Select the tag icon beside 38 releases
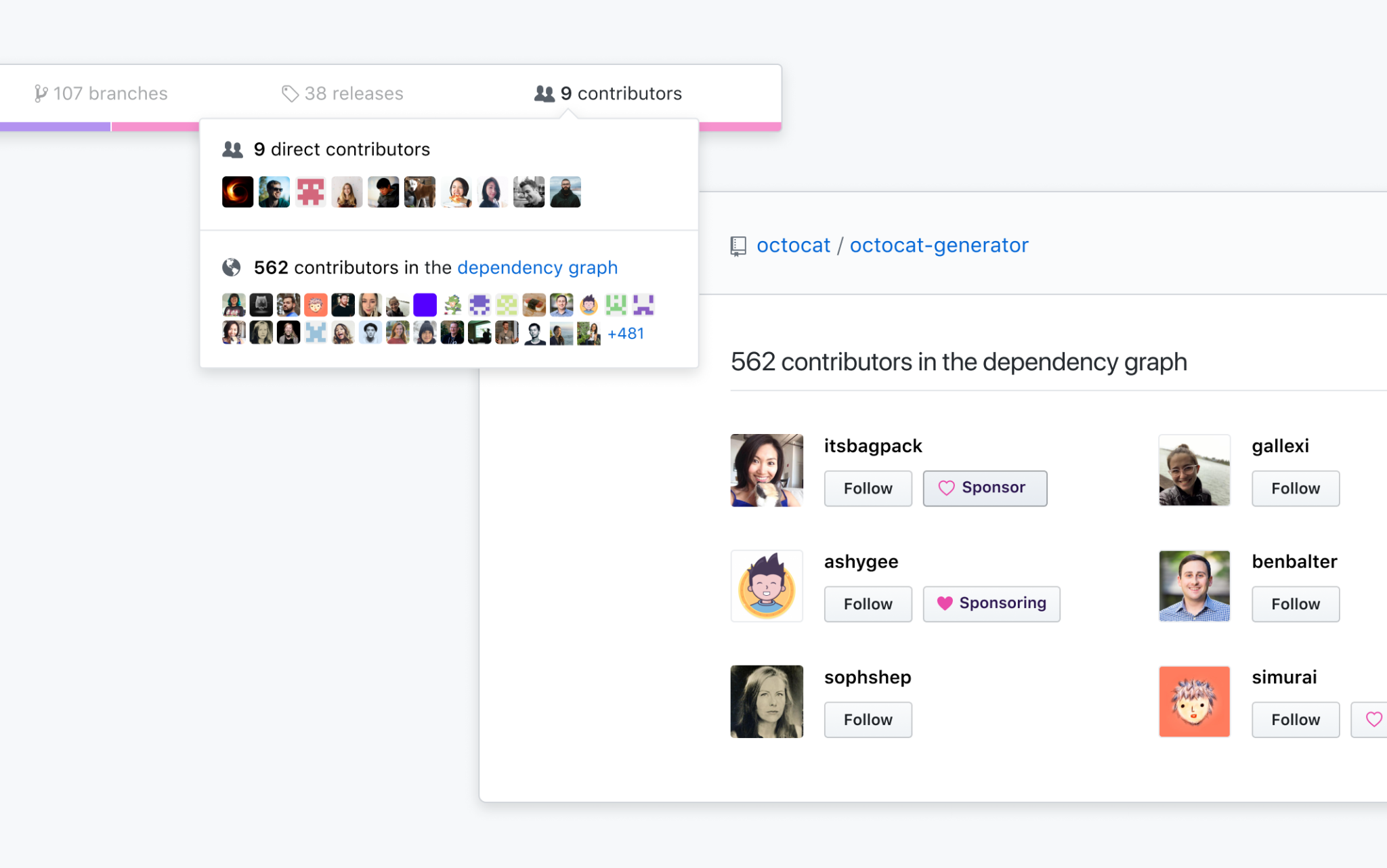The height and width of the screenshot is (868, 1387). (x=289, y=93)
